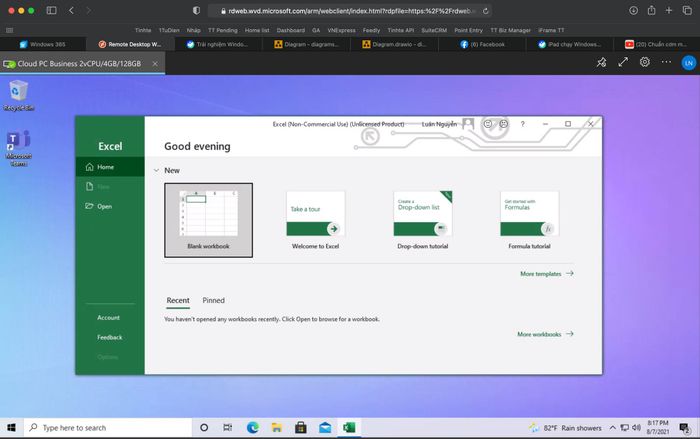
Task: Toggle full screen in remote desktop toolbar
Action: point(623,63)
